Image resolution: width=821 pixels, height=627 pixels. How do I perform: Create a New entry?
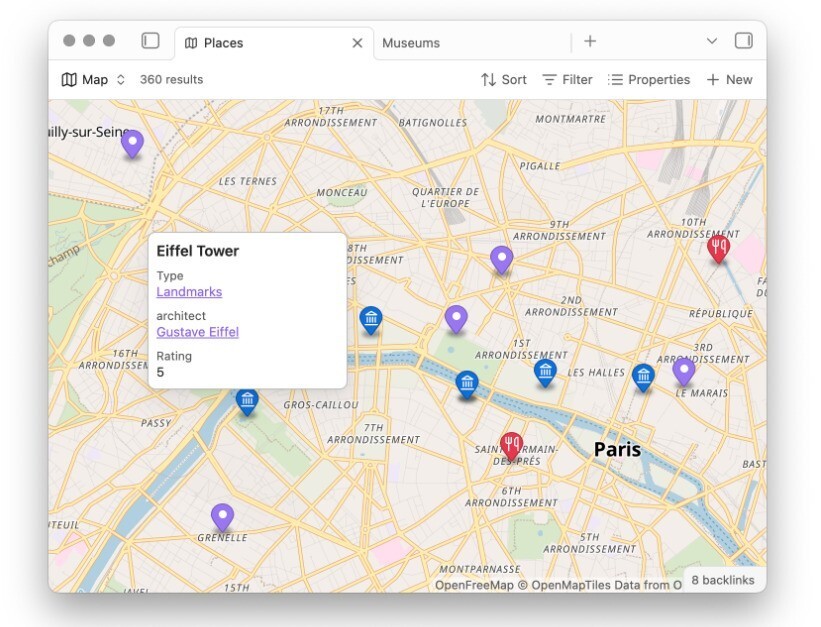[729, 80]
